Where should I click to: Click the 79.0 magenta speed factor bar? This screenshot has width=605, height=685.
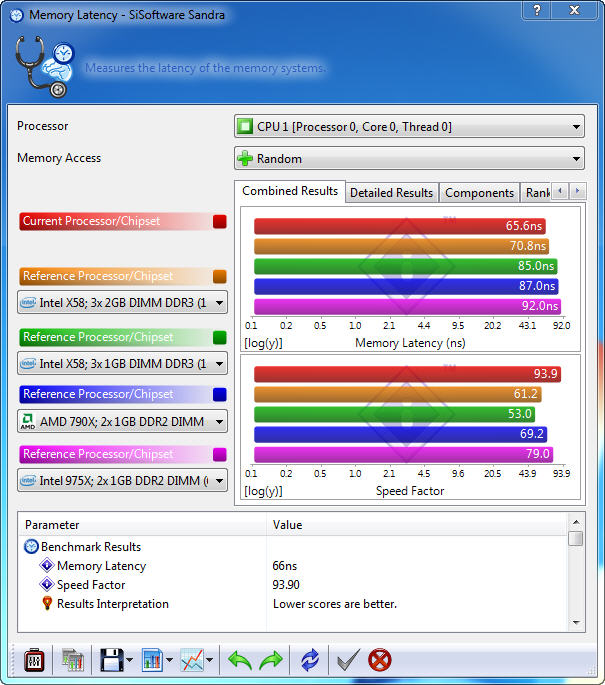click(x=404, y=454)
